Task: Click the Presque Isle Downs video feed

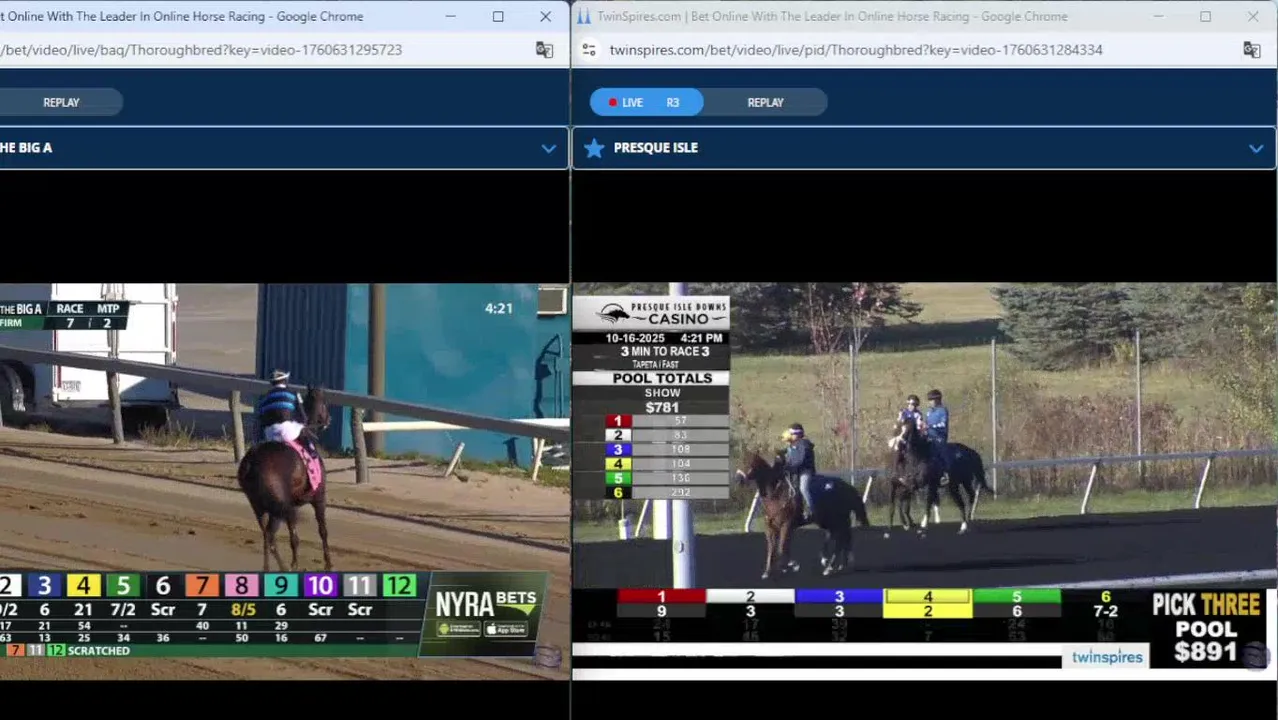Action: point(925,481)
